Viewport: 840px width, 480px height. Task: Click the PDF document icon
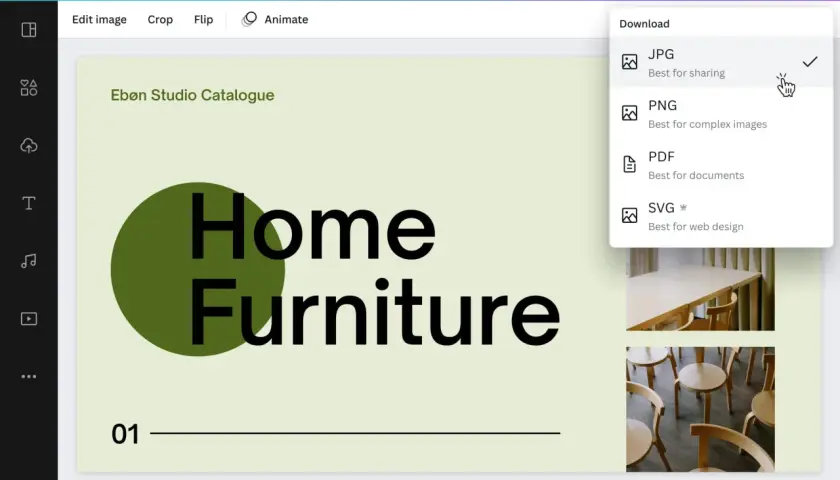[629, 164]
